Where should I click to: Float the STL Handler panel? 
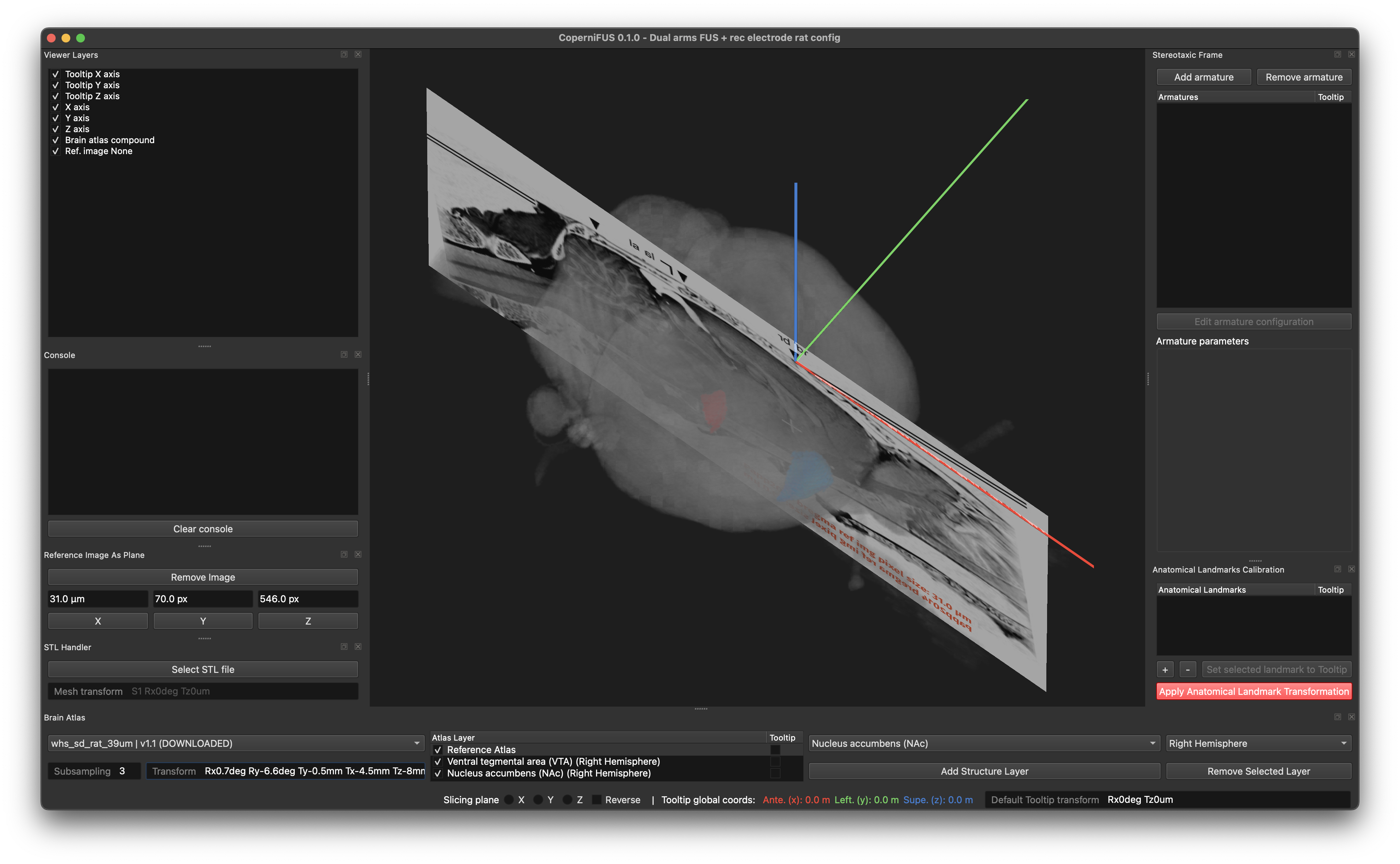pos(344,646)
